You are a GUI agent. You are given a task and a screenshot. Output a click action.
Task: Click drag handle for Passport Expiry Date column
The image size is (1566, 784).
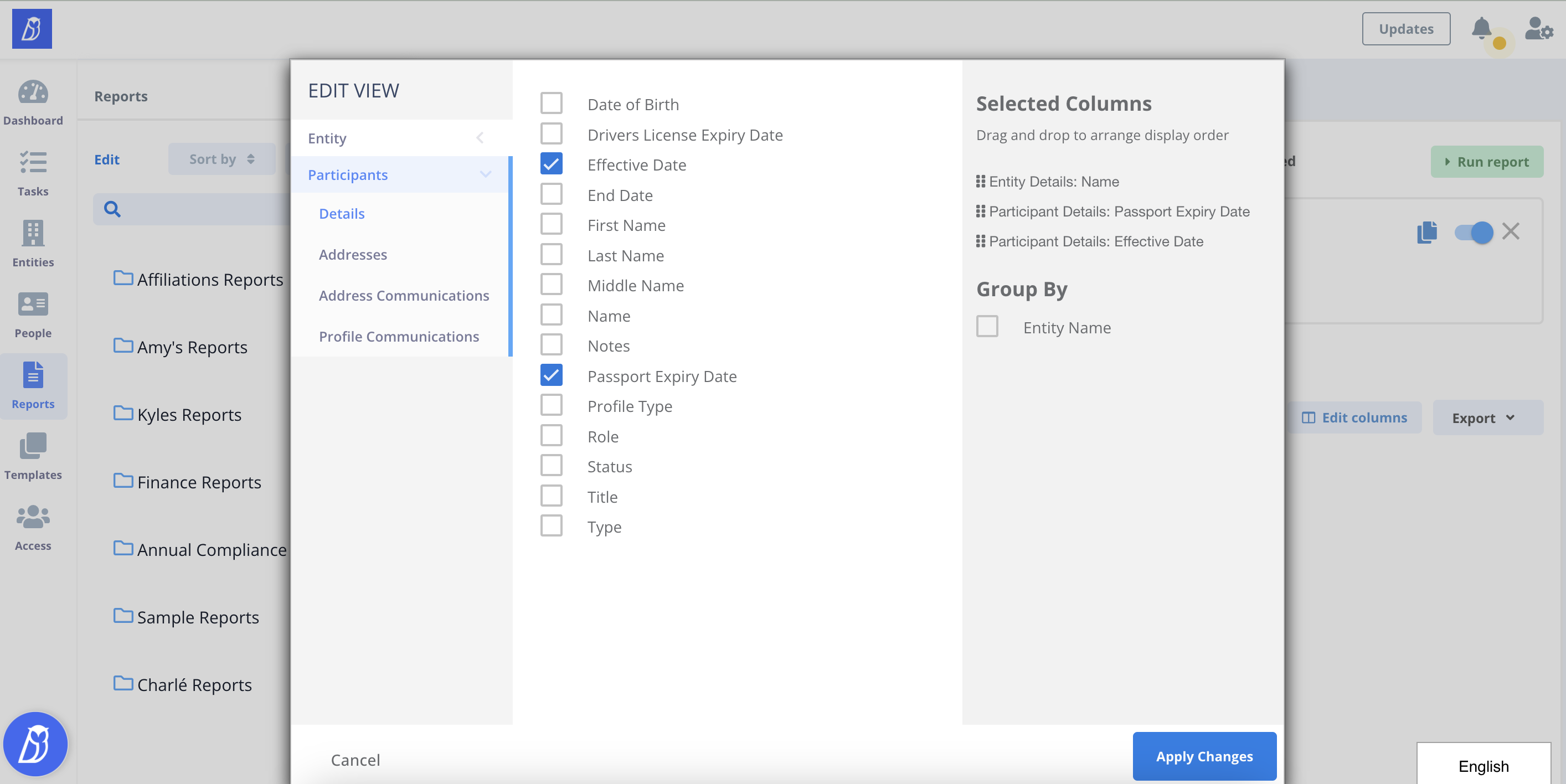980,212
